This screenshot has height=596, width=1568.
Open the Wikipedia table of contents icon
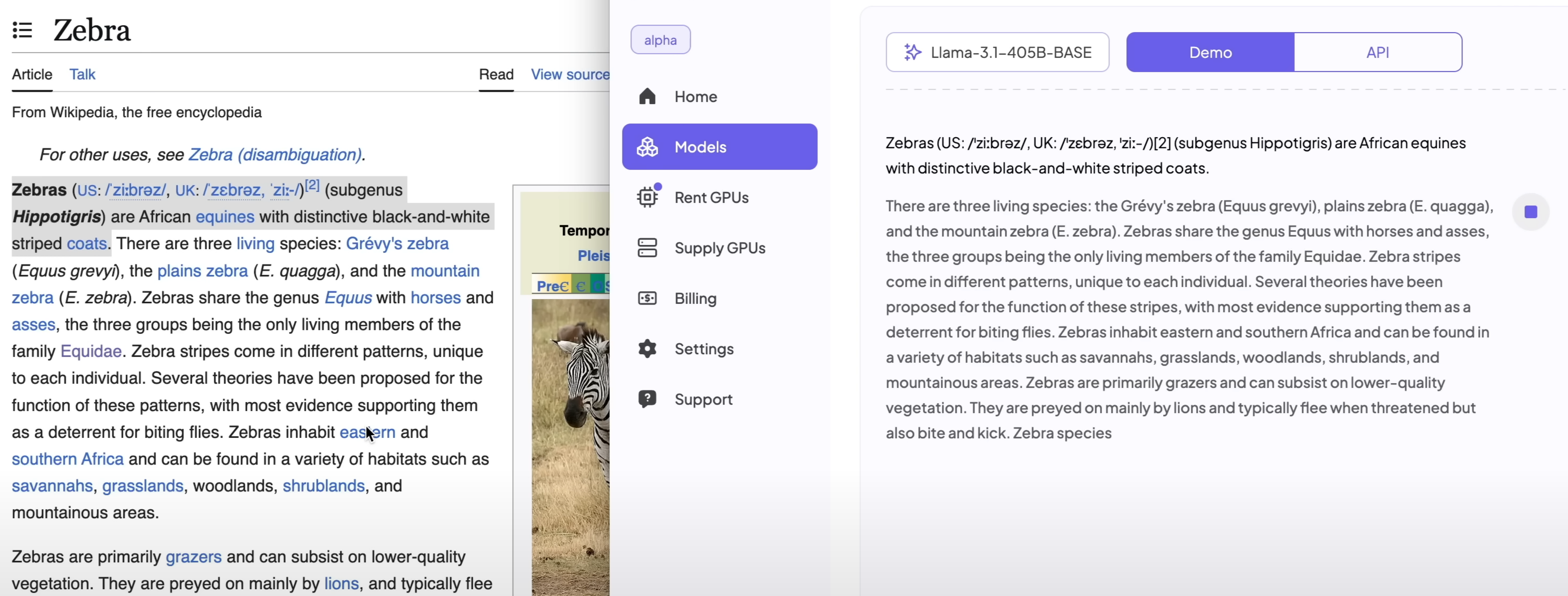[23, 30]
